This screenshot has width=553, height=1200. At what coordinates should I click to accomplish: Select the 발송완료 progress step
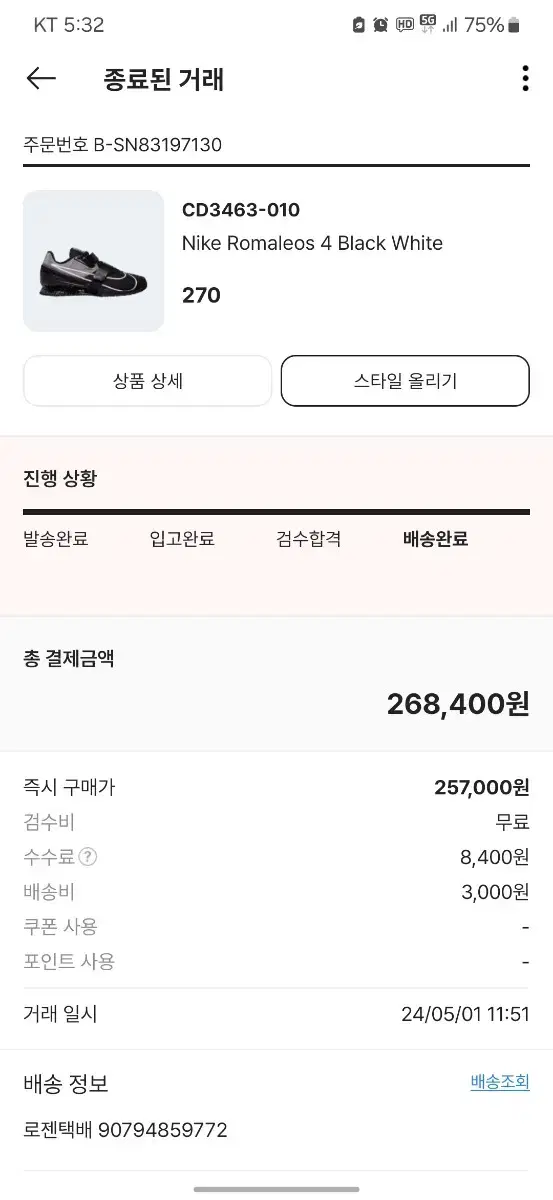pos(56,539)
